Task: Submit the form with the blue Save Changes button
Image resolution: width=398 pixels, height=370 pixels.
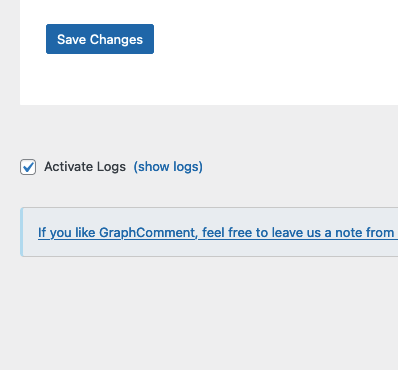Action: coord(100,39)
